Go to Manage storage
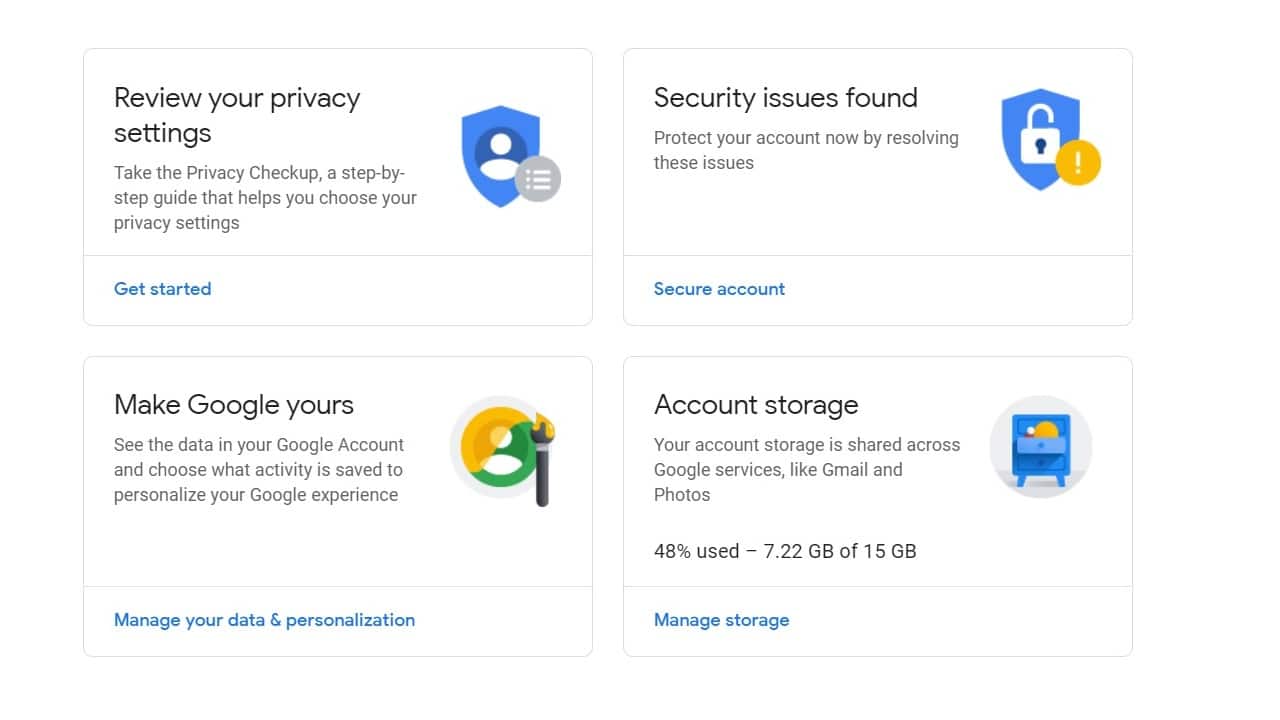This screenshot has width=1280, height=720. pyautogui.click(x=721, y=620)
